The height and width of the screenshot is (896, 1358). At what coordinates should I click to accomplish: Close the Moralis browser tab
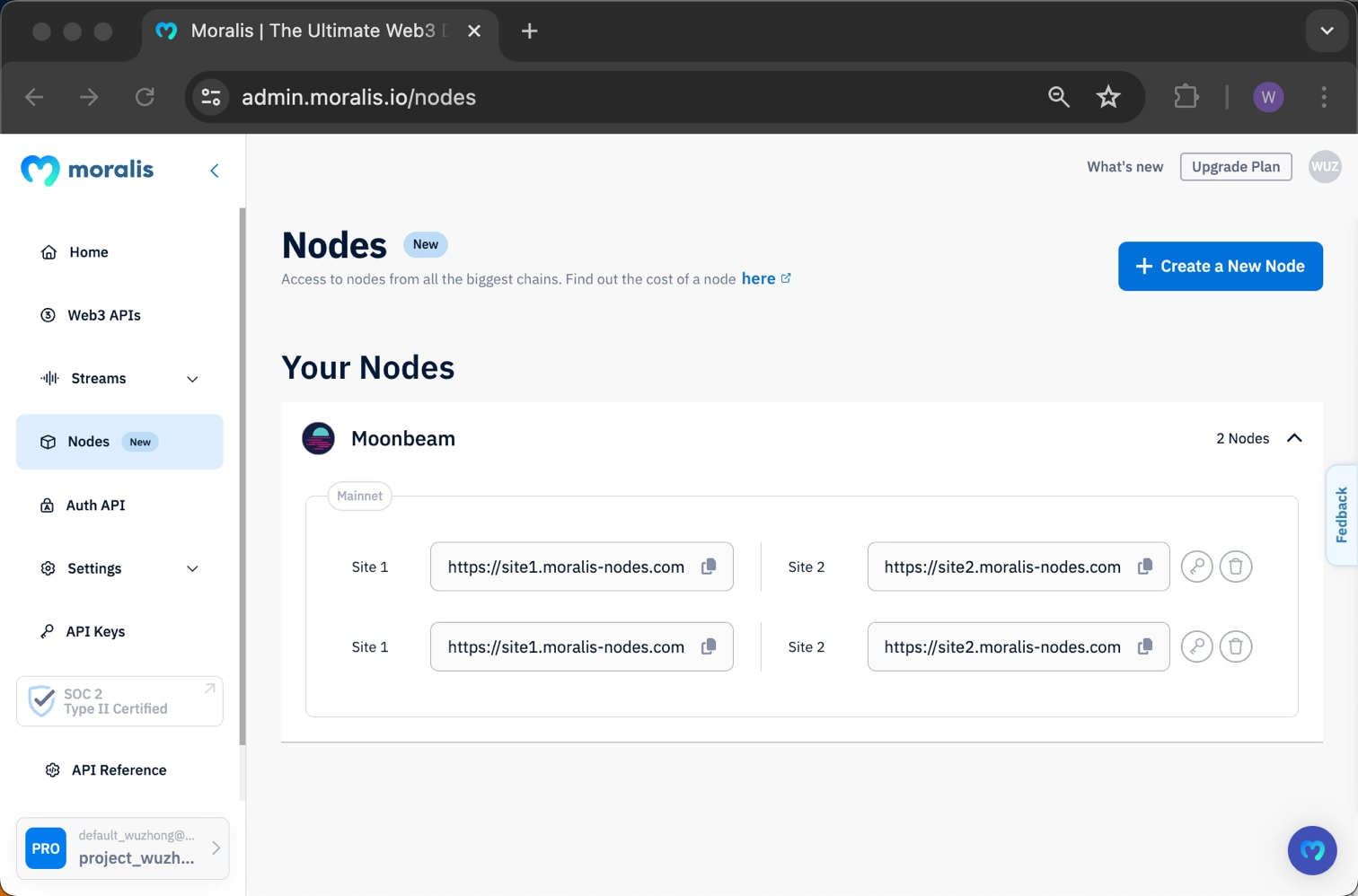[x=474, y=31]
